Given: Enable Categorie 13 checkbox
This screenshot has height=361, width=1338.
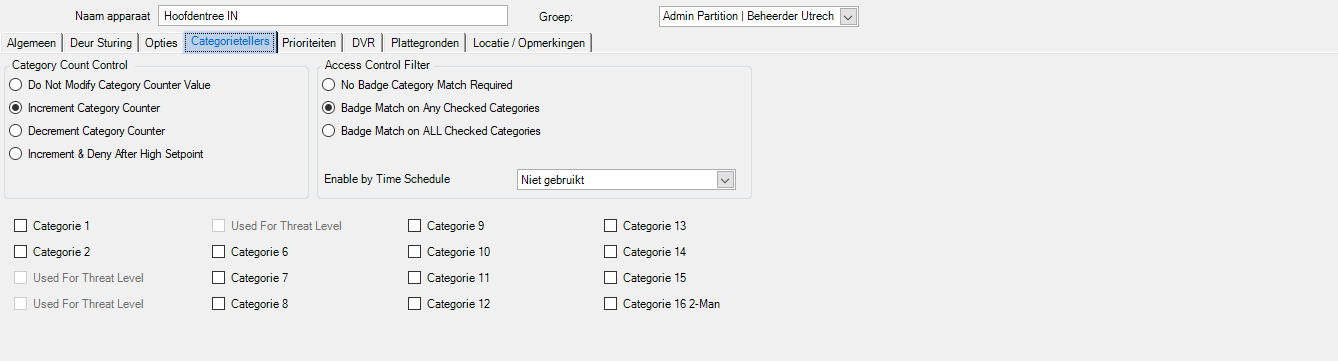Looking at the screenshot, I should click(x=611, y=226).
